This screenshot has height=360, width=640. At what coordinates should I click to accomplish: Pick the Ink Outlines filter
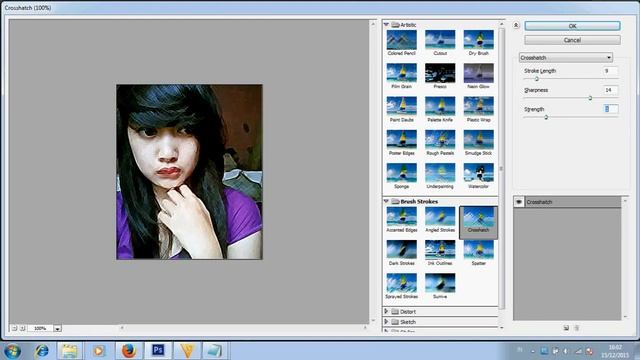pos(440,250)
